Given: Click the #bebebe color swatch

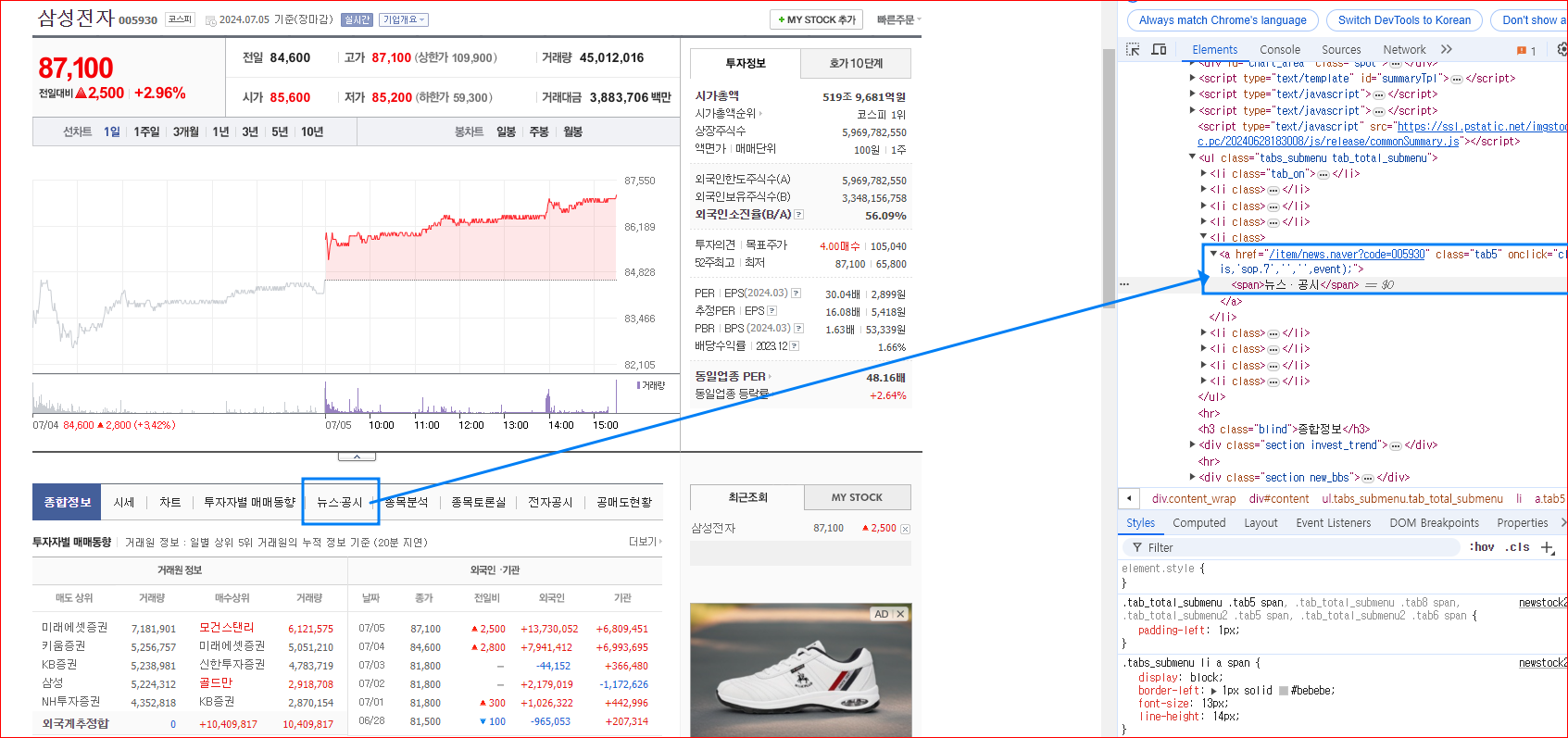Looking at the screenshot, I should (1284, 691).
